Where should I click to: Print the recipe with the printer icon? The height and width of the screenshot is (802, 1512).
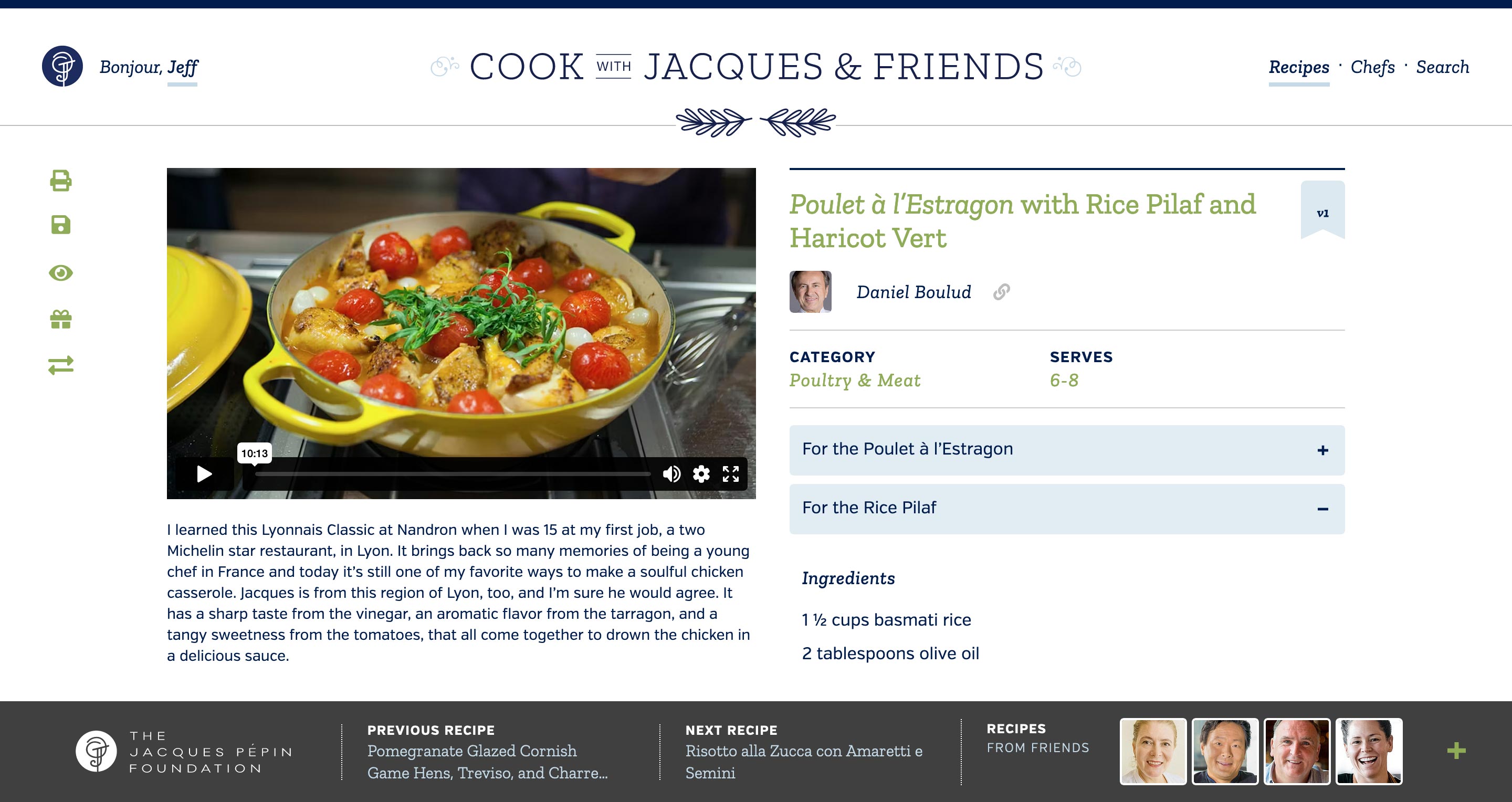pyautogui.click(x=60, y=181)
